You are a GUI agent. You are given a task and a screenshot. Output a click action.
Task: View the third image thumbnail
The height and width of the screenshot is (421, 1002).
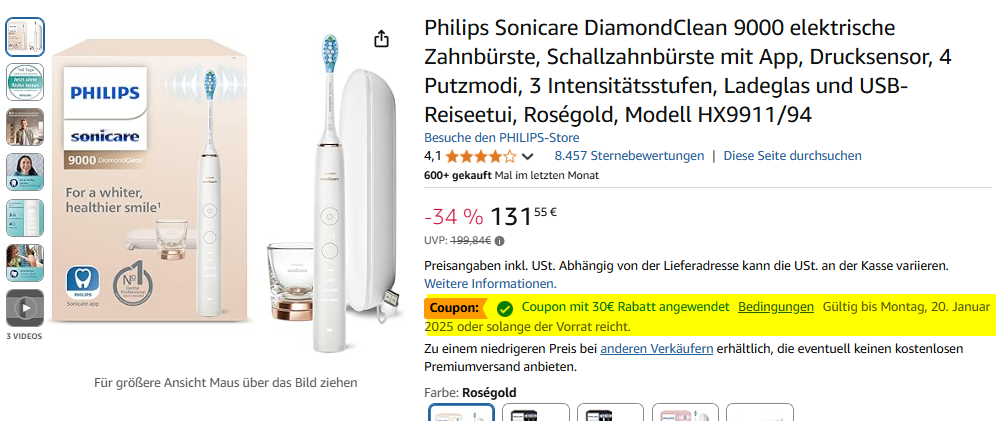[25, 126]
